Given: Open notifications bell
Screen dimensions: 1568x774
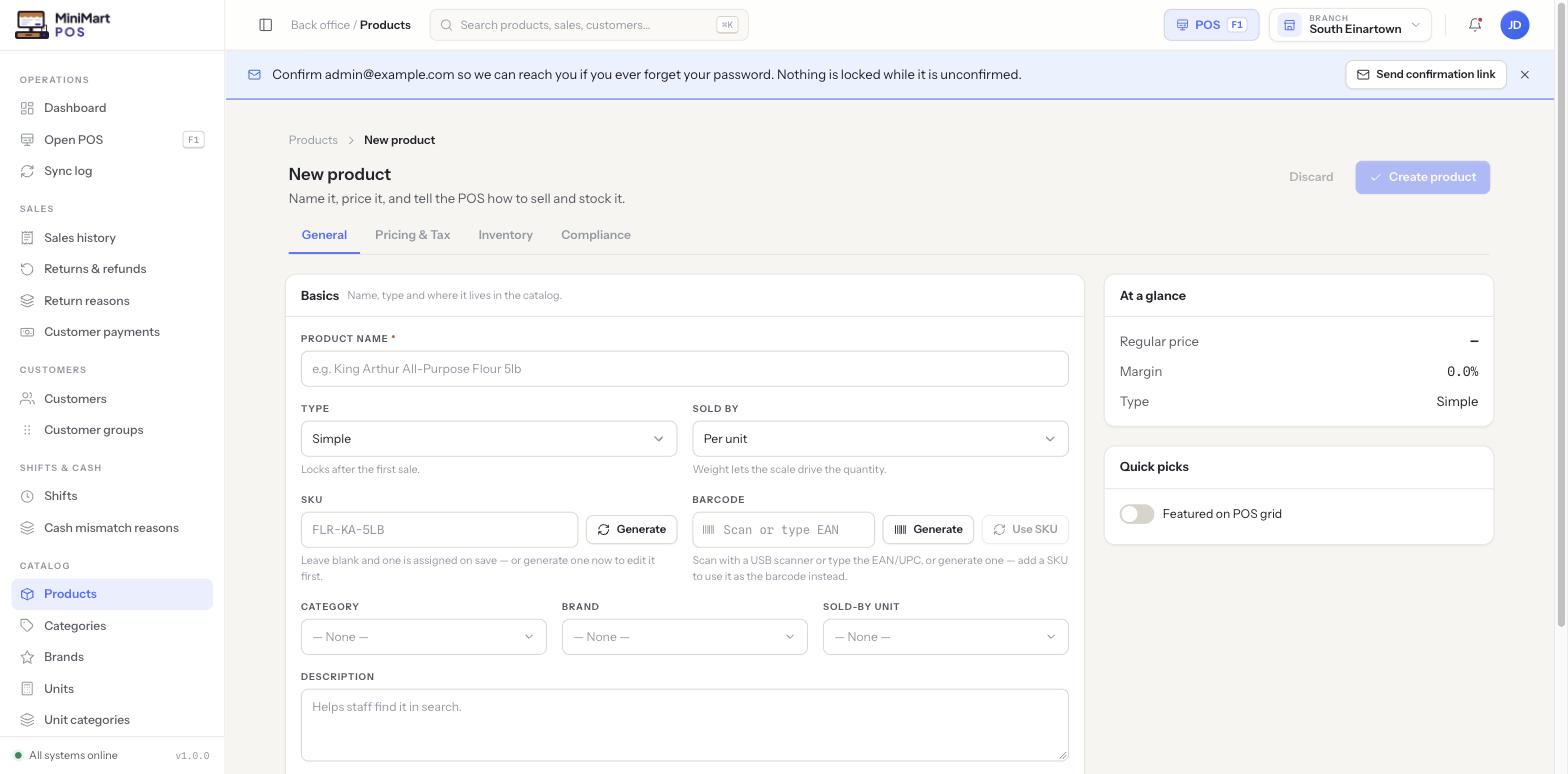Looking at the screenshot, I should point(1475,25).
